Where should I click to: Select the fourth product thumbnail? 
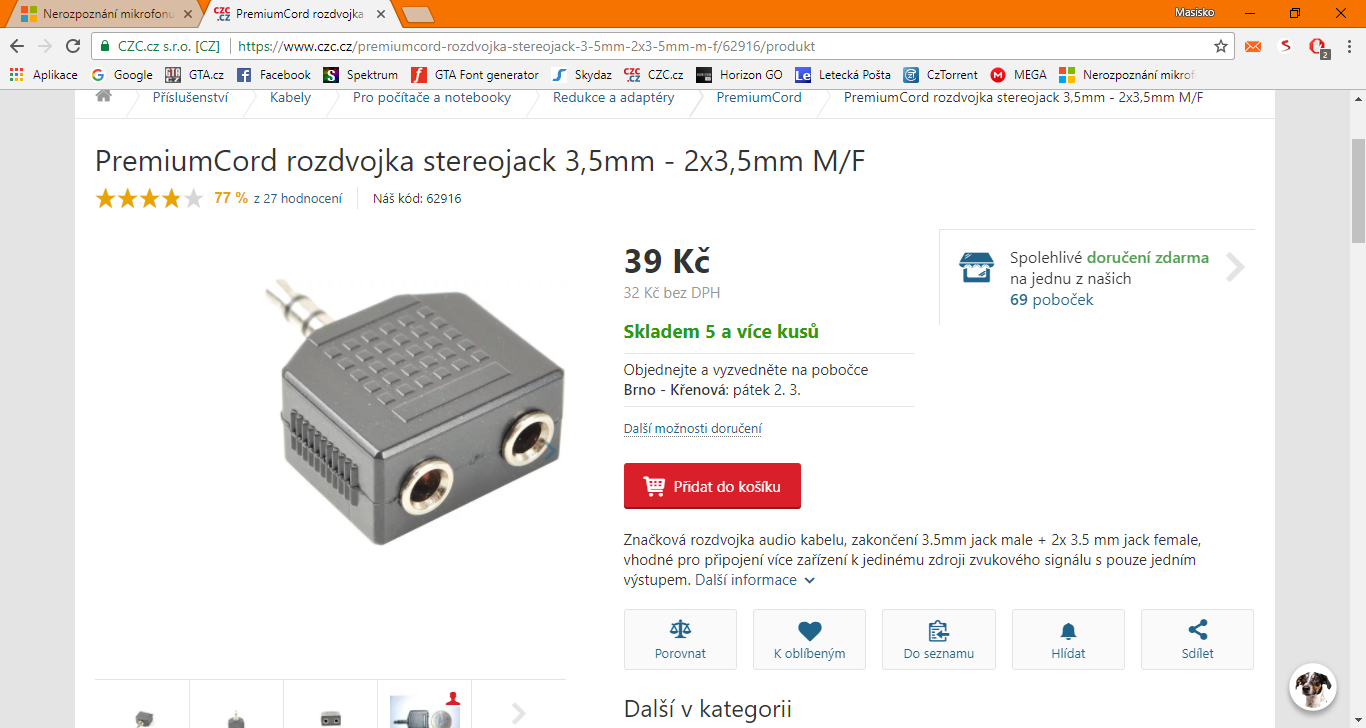click(x=424, y=707)
